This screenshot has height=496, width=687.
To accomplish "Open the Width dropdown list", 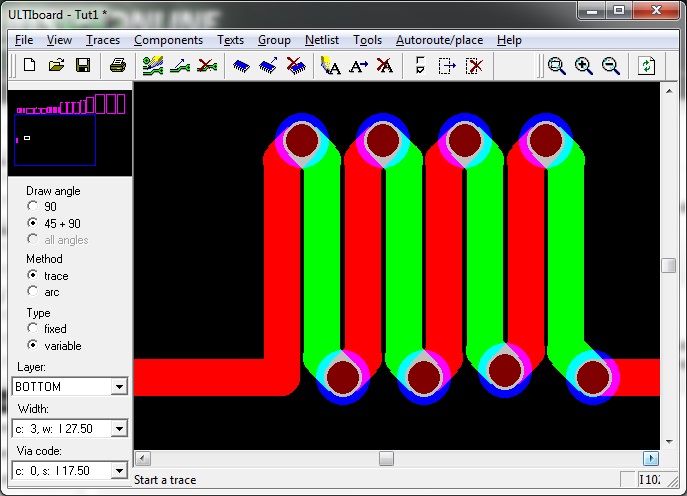I will point(120,429).
